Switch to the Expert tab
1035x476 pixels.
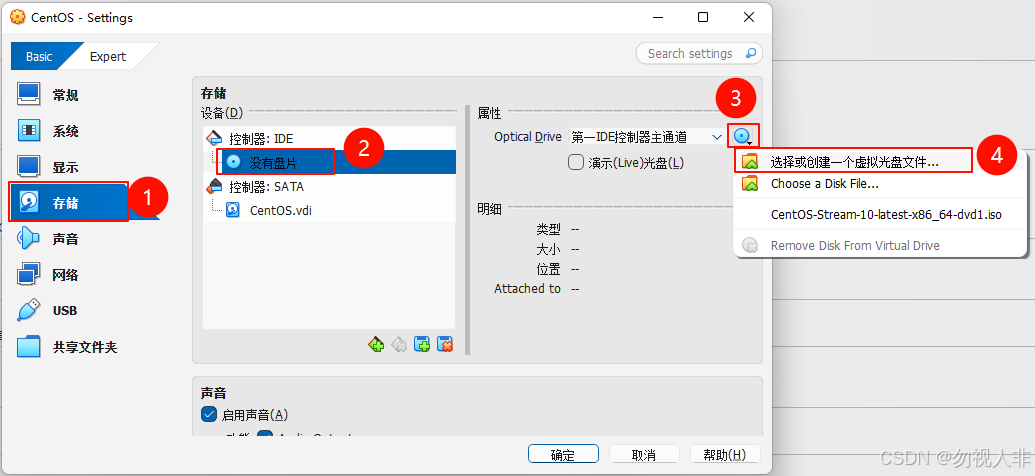pos(108,57)
